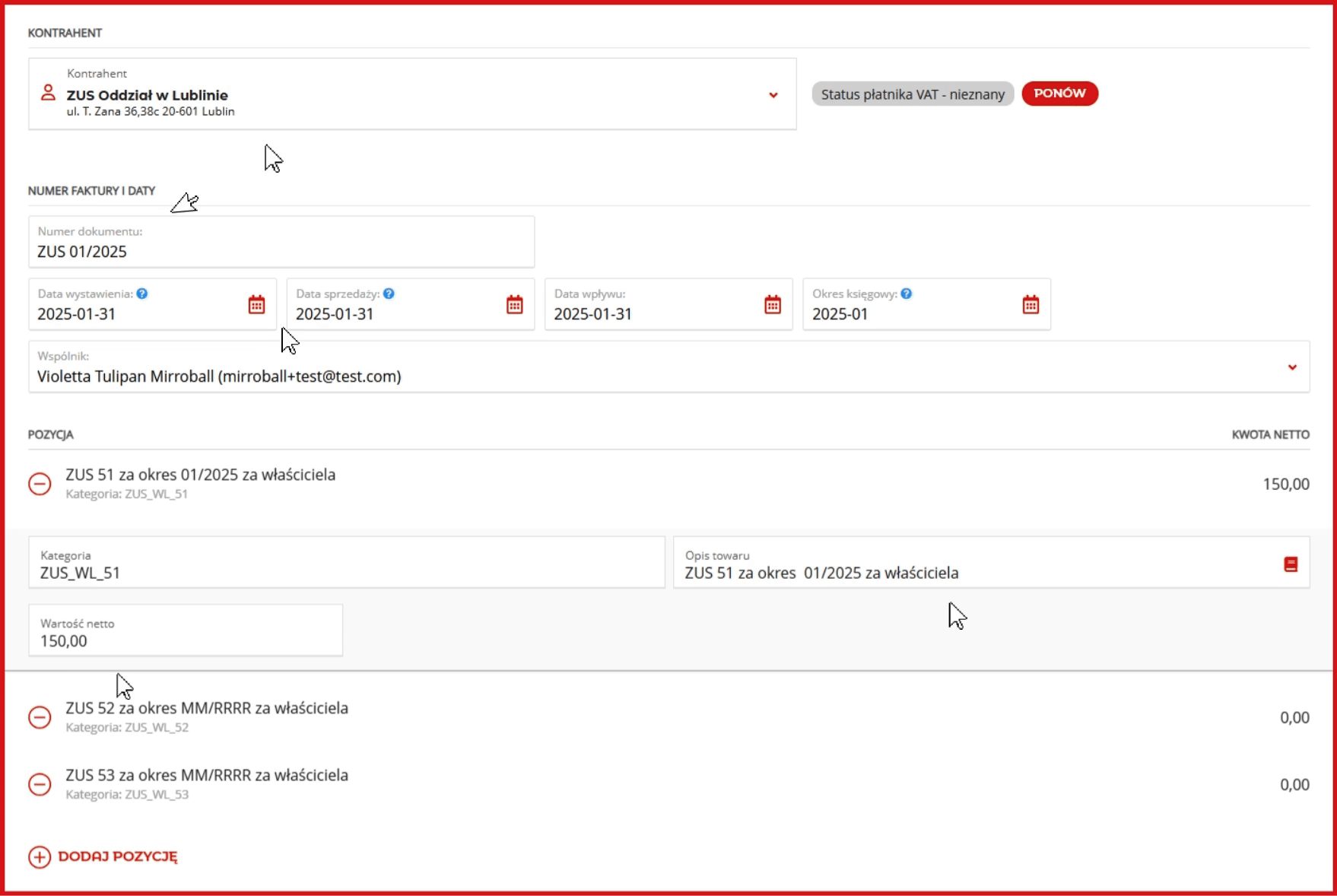Focus the Data wystawienia field

(152, 304)
